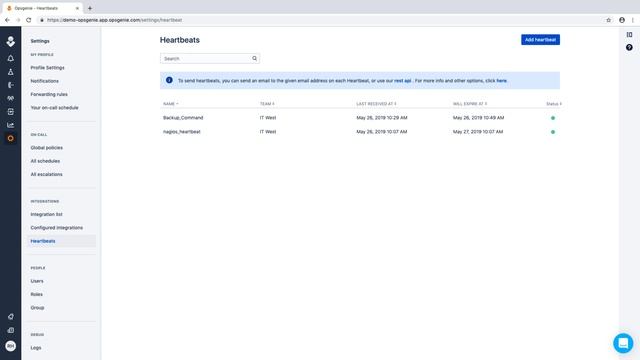The image size is (640, 360).
Task: Follow the 'here' link in banner
Action: (x=501, y=81)
